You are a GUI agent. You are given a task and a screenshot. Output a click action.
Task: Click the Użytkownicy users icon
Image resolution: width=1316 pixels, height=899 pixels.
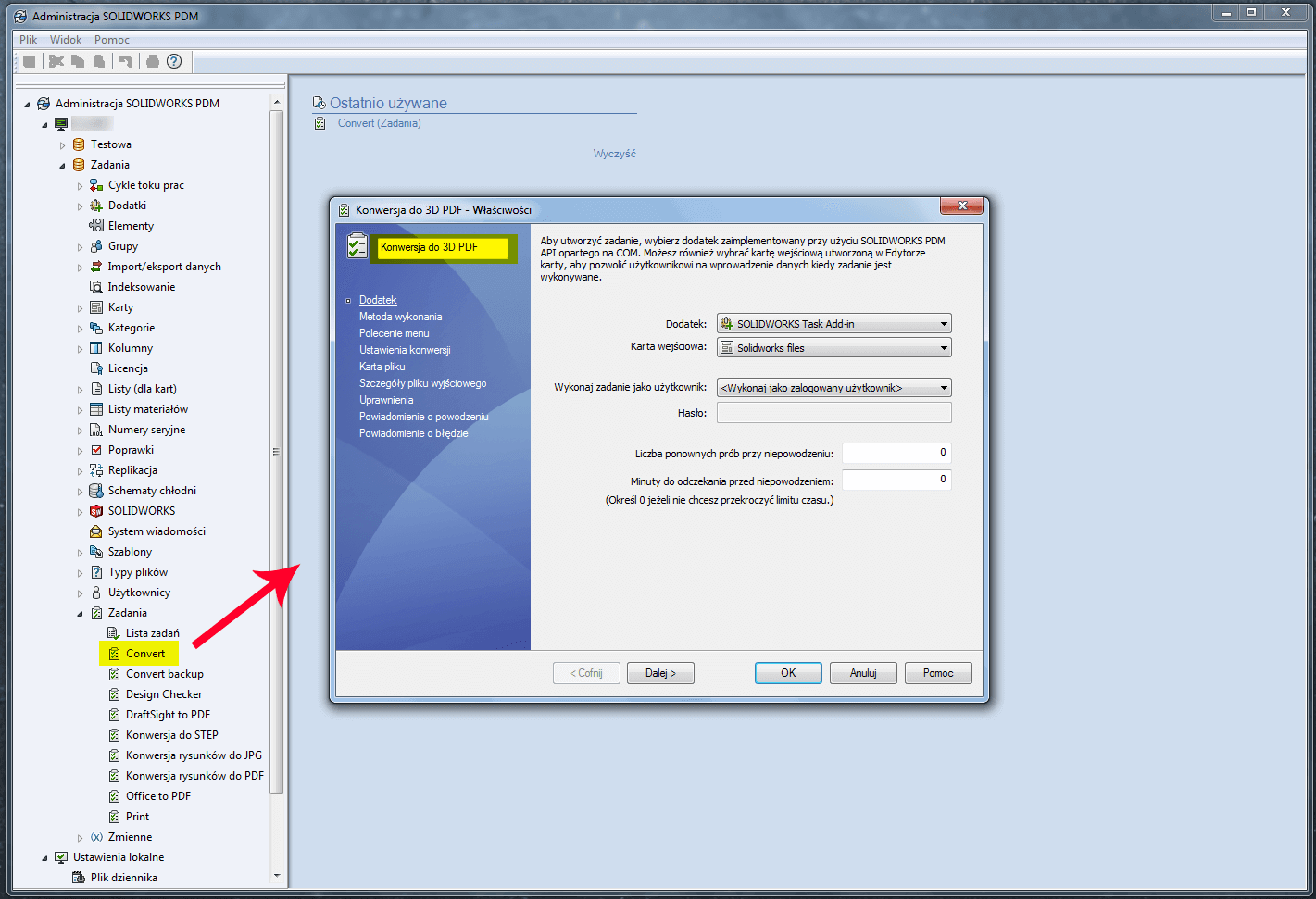click(x=96, y=593)
